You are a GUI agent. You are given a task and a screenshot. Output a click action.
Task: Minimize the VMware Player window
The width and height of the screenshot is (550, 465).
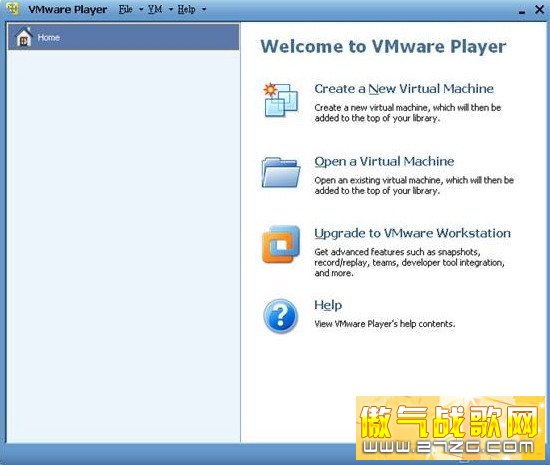pyautogui.click(x=522, y=11)
